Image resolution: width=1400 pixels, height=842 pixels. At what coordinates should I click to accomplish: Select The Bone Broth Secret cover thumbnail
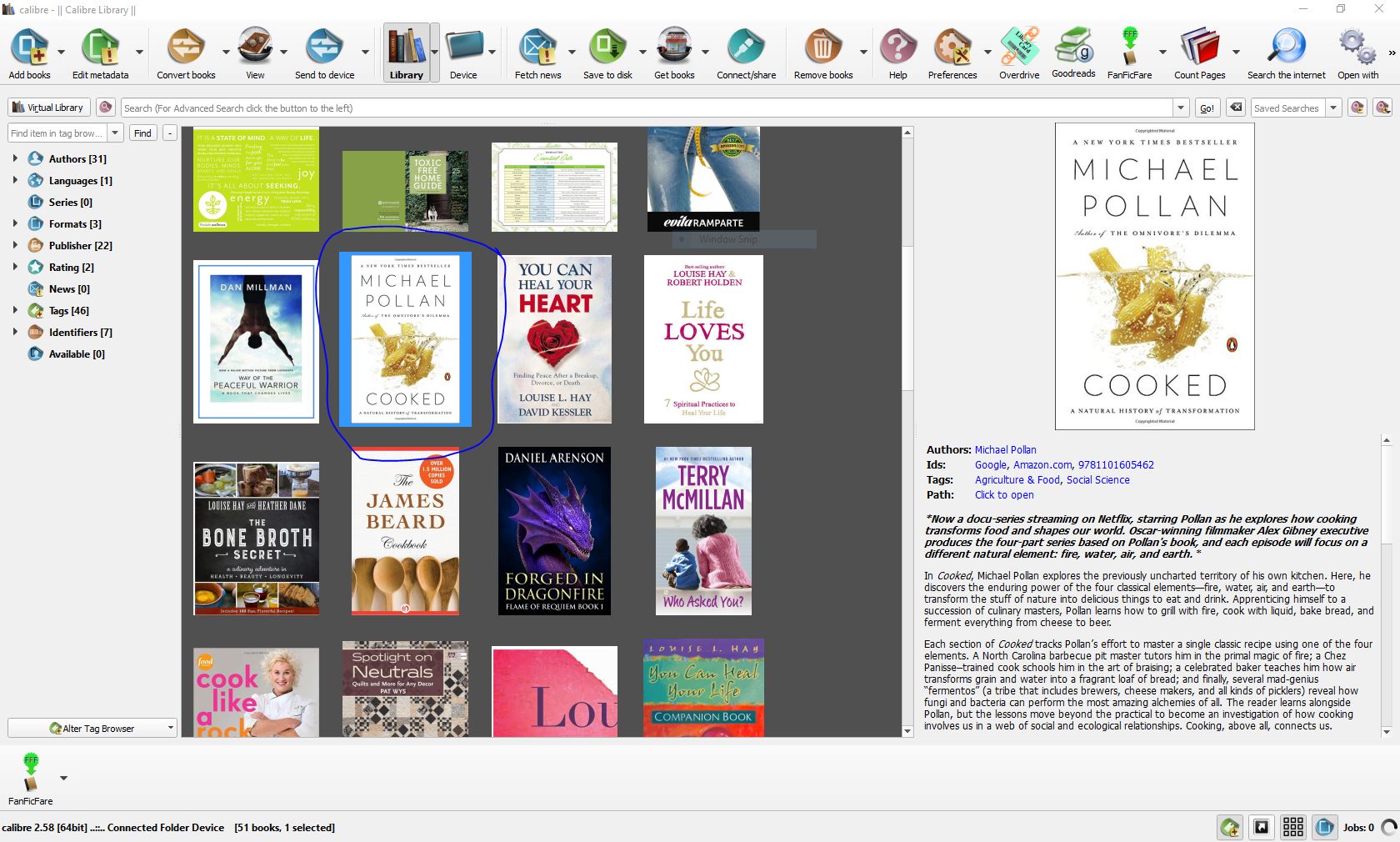tap(256, 539)
